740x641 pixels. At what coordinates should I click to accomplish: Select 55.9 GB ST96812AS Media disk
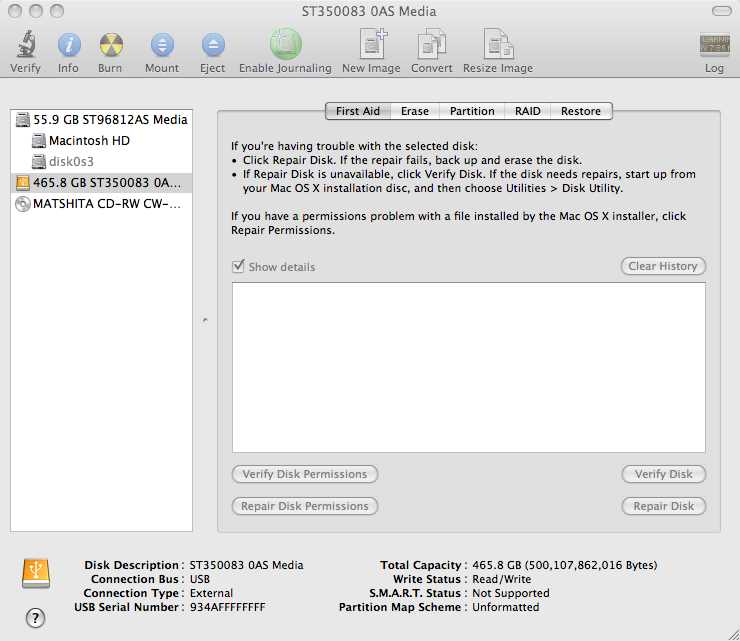[101, 119]
